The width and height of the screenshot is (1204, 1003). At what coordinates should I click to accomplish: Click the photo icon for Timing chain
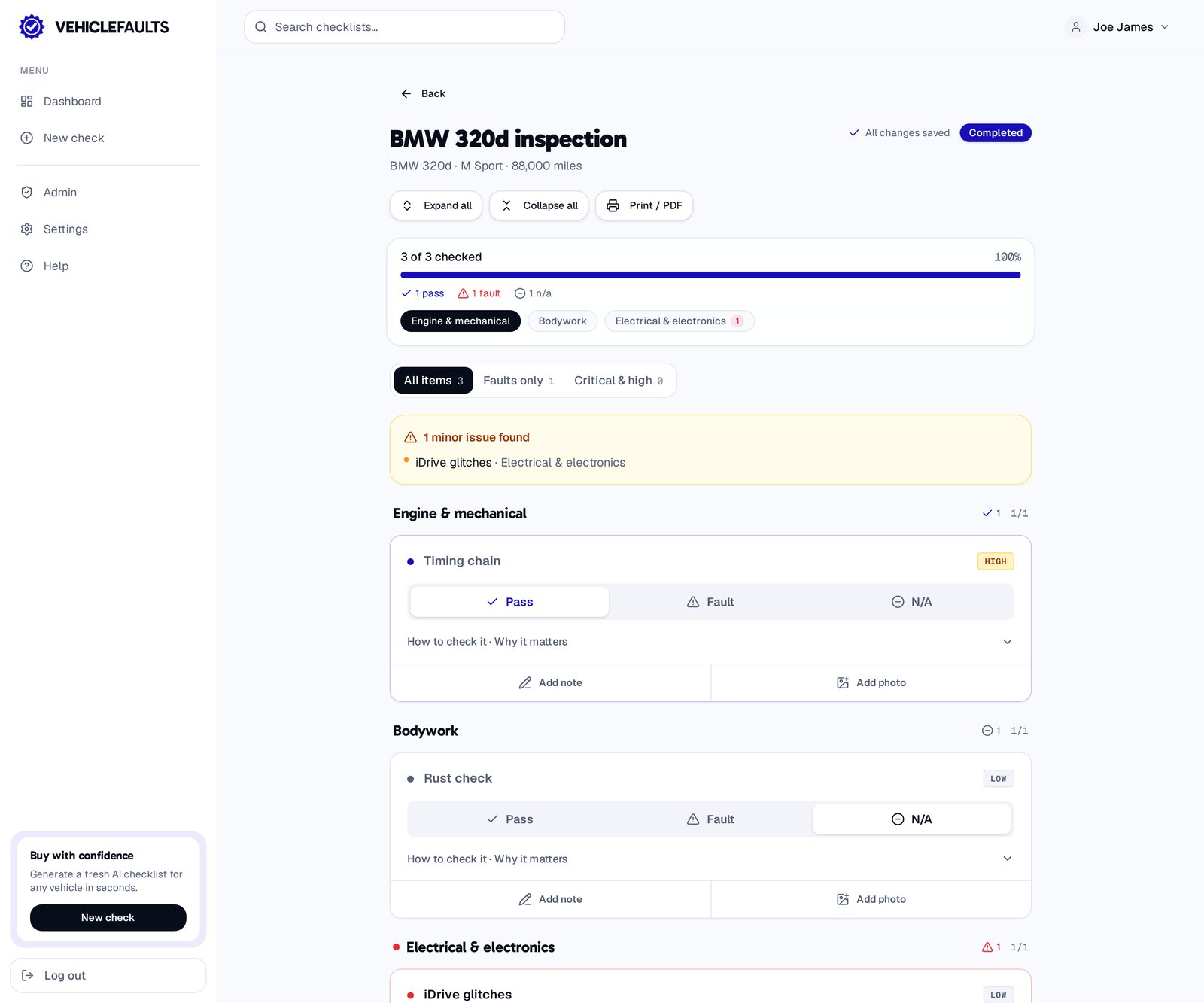click(x=843, y=683)
